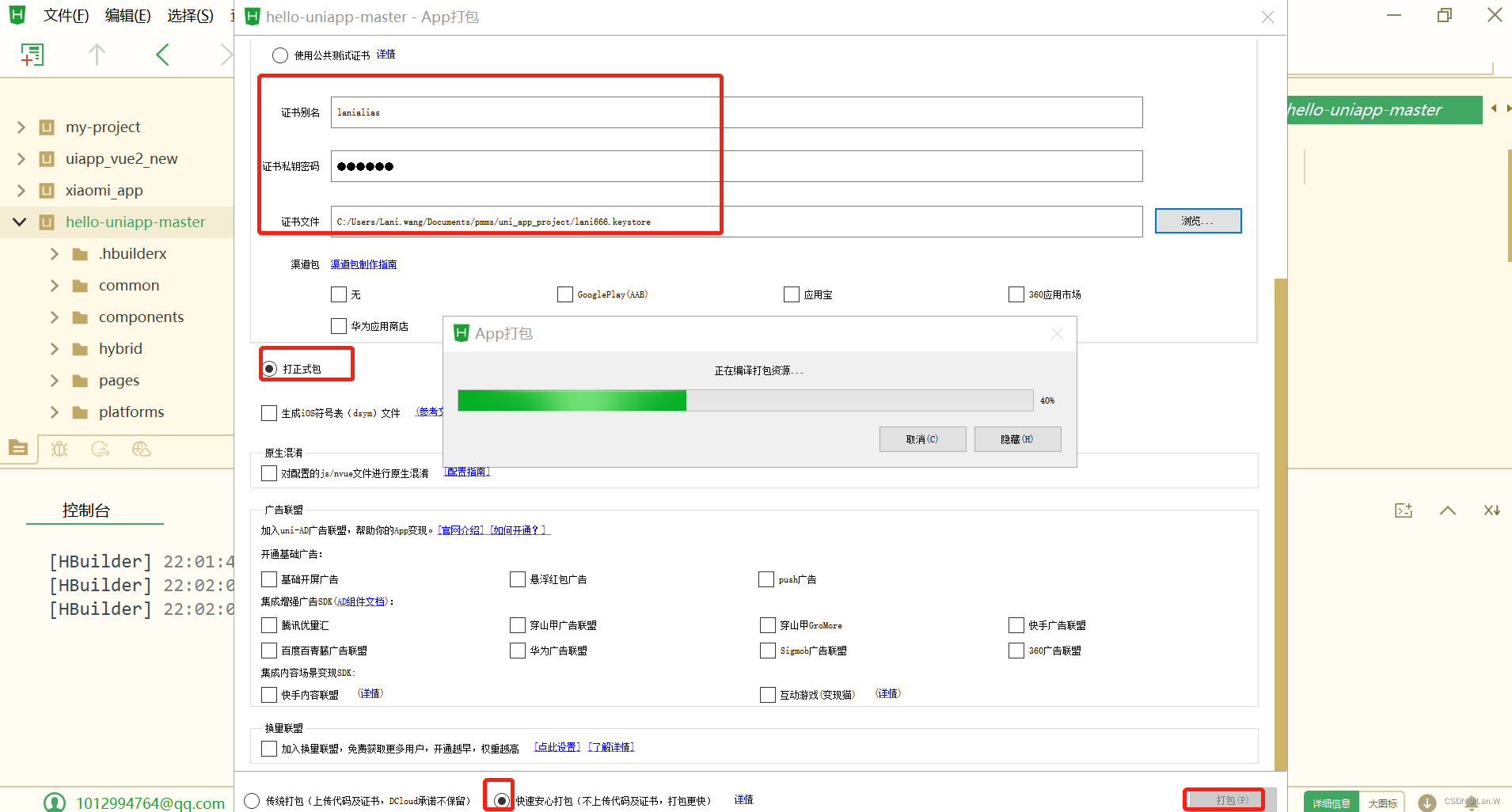Viewport: 1512px width, 812px height.
Task: Open the 编辑(E) menu
Action: (x=128, y=16)
